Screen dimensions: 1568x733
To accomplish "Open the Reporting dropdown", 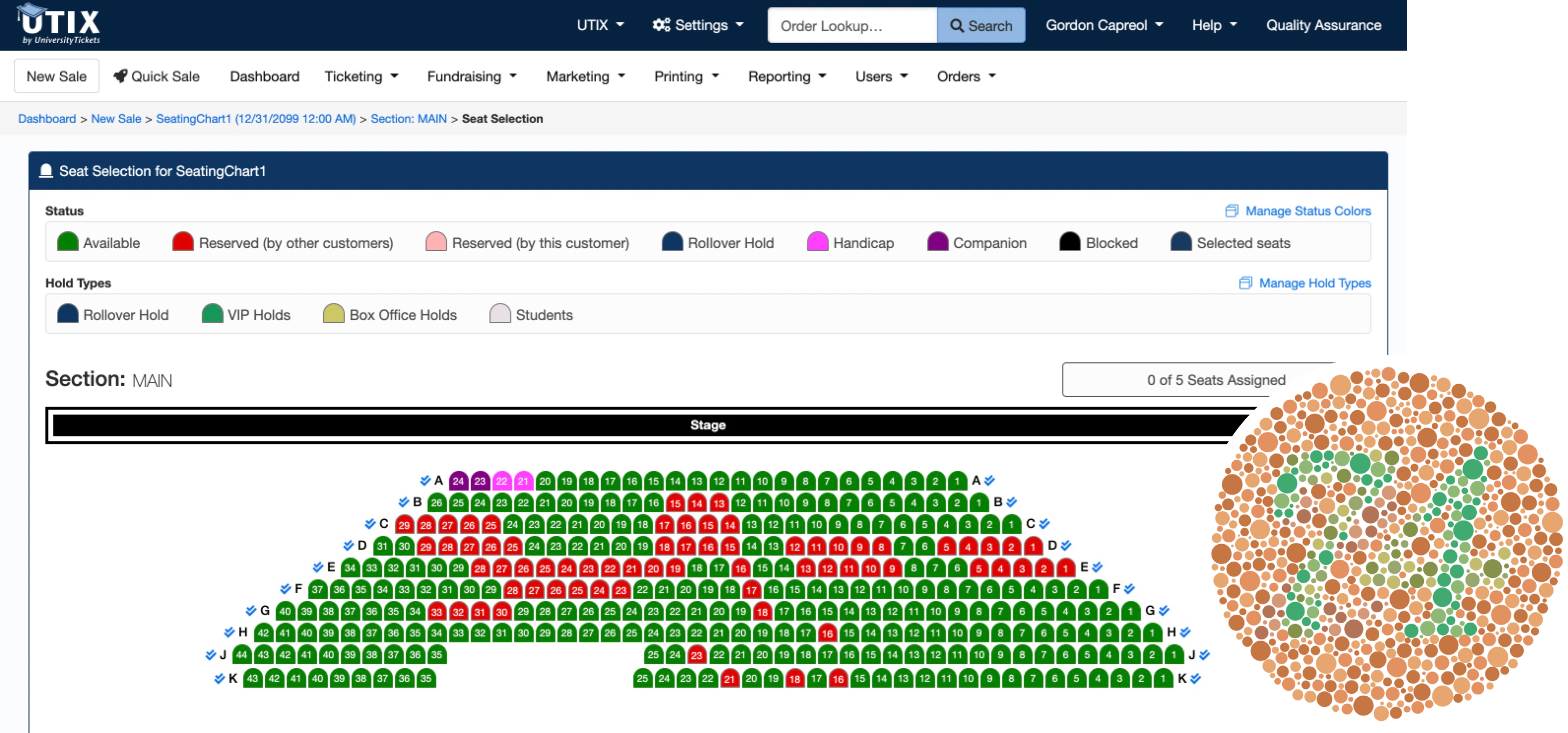I will pos(786,76).
